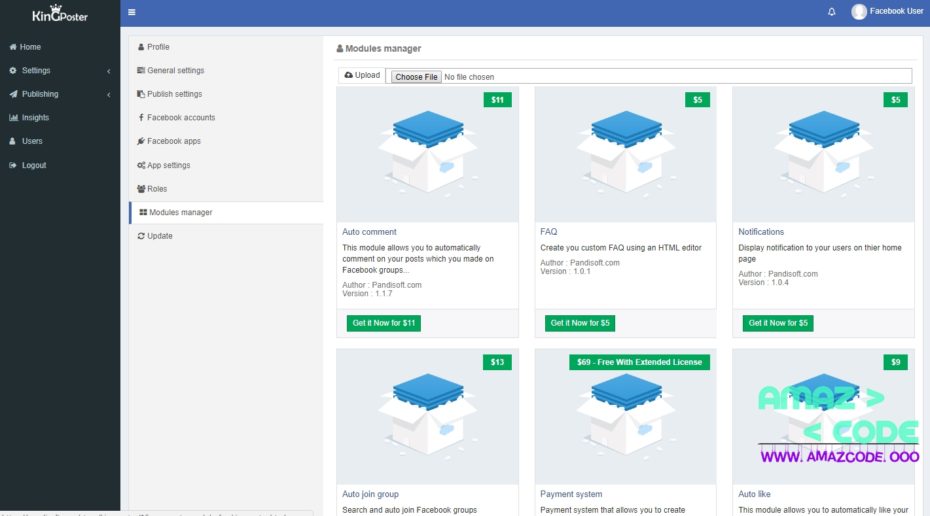
Task: Click Get it Now for $11
Action: pos(384,323)
